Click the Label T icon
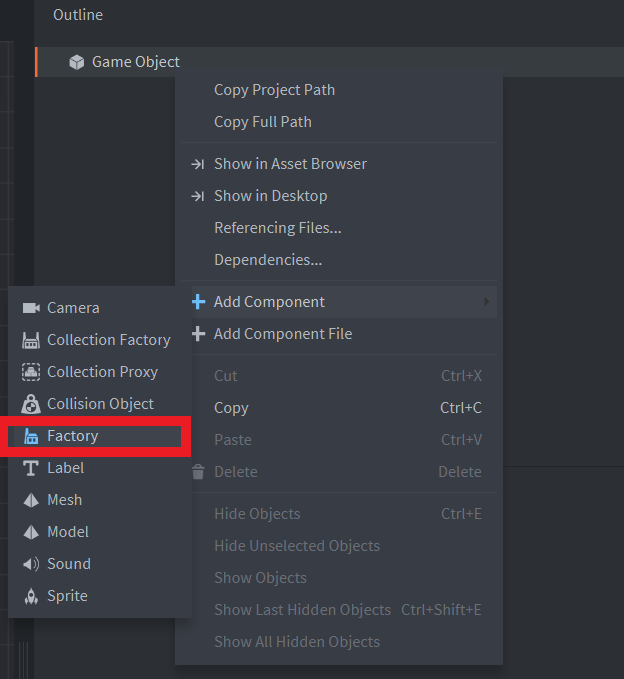The height and width of the screenshot is (679, 624). (x=31, y=468)
